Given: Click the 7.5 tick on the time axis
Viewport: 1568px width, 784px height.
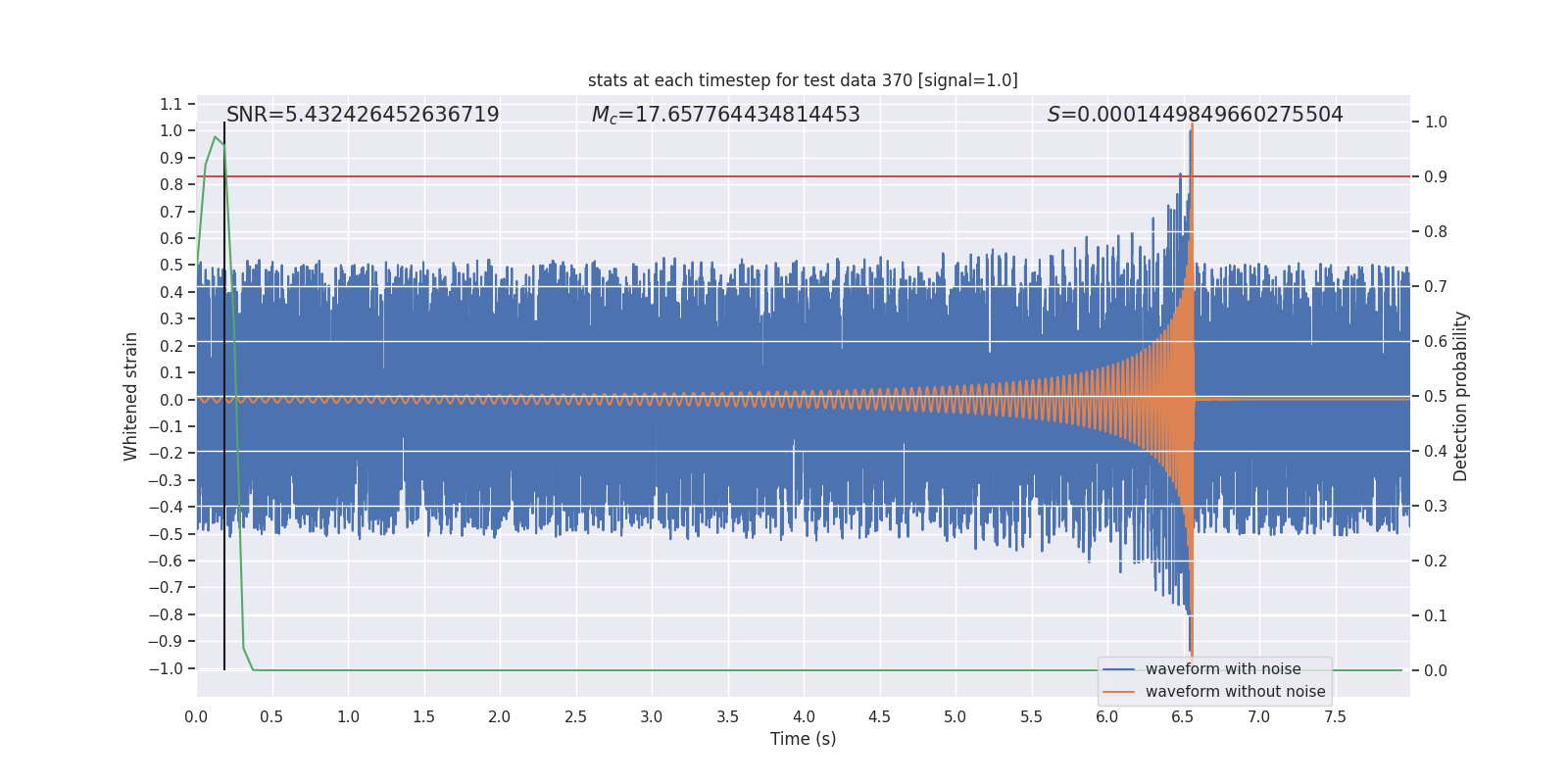Looking at the screenshot, I should coord(1335,716).
